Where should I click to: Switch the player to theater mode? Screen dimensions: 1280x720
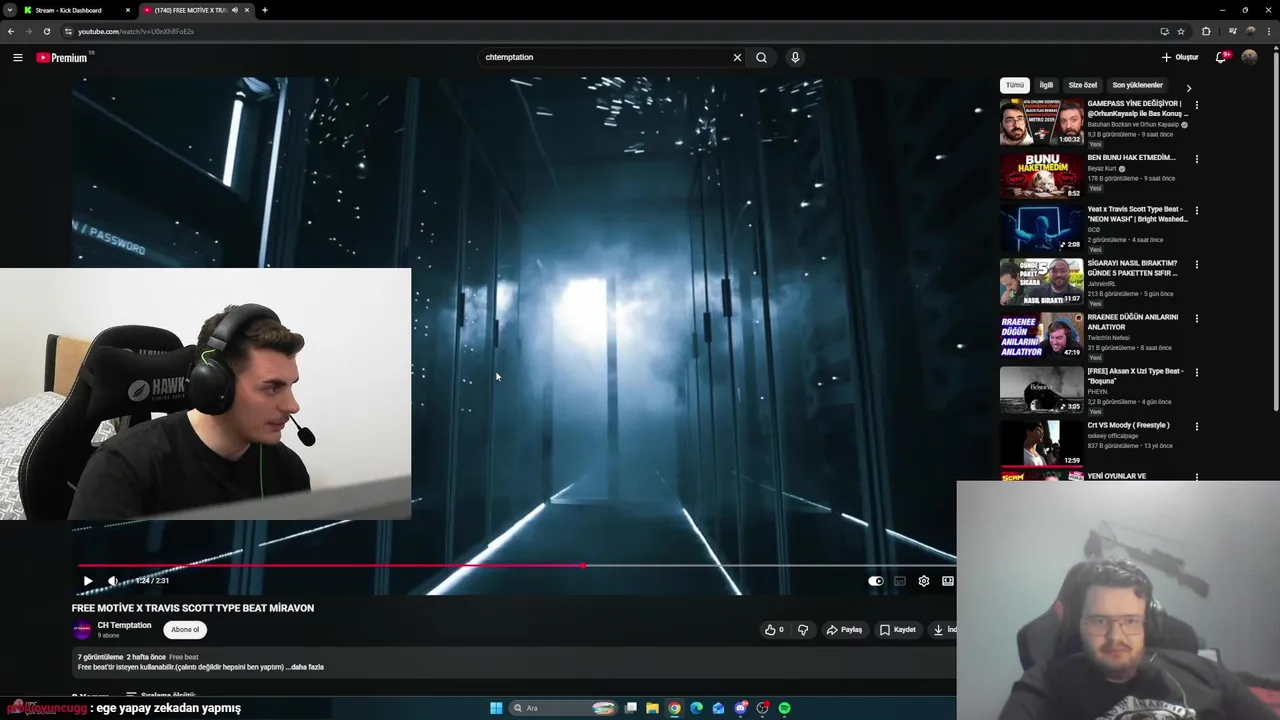[x=948, y=581]
